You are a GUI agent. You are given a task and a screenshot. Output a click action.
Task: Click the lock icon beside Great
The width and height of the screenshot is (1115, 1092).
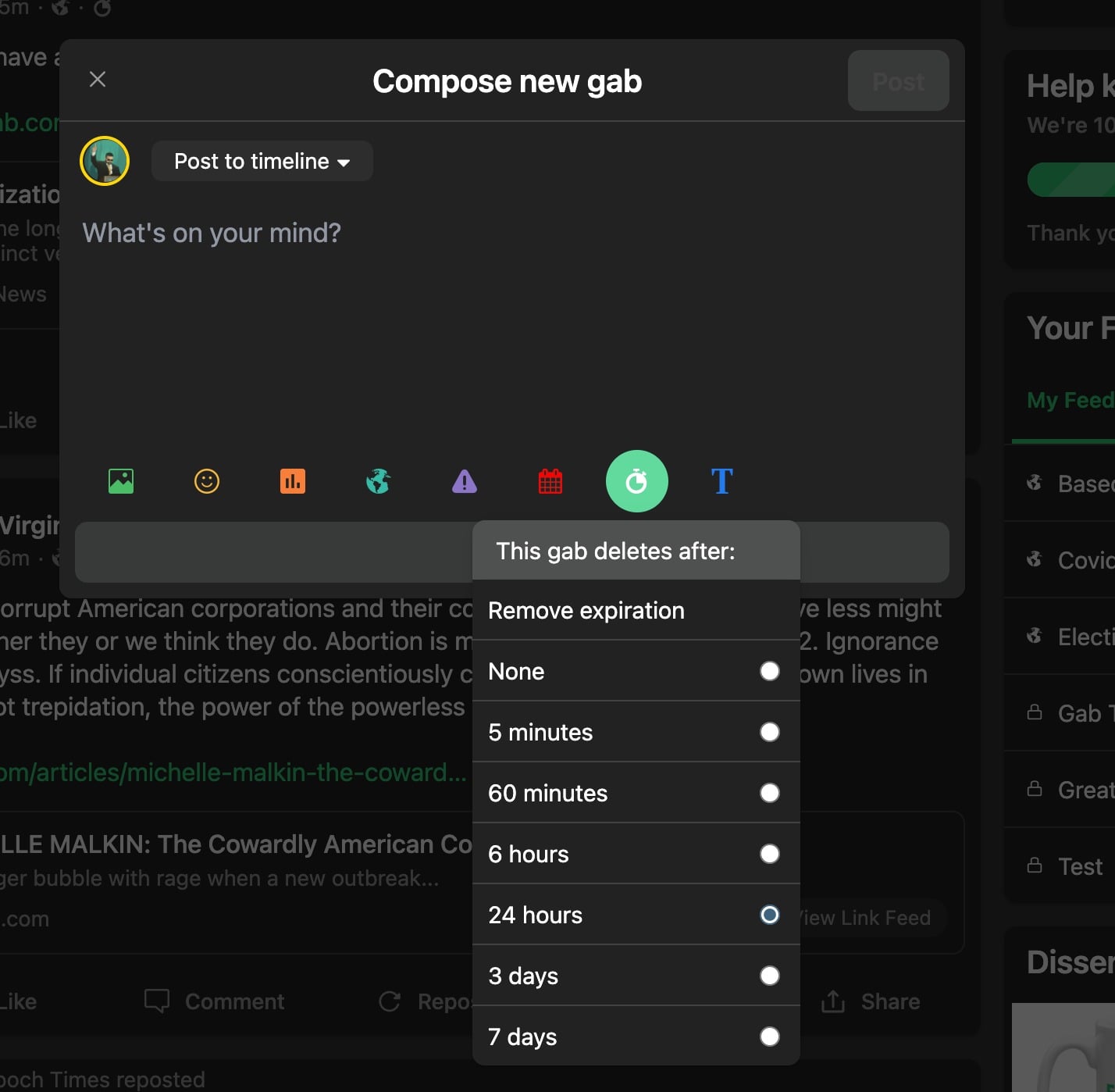tap(1035, 788)
